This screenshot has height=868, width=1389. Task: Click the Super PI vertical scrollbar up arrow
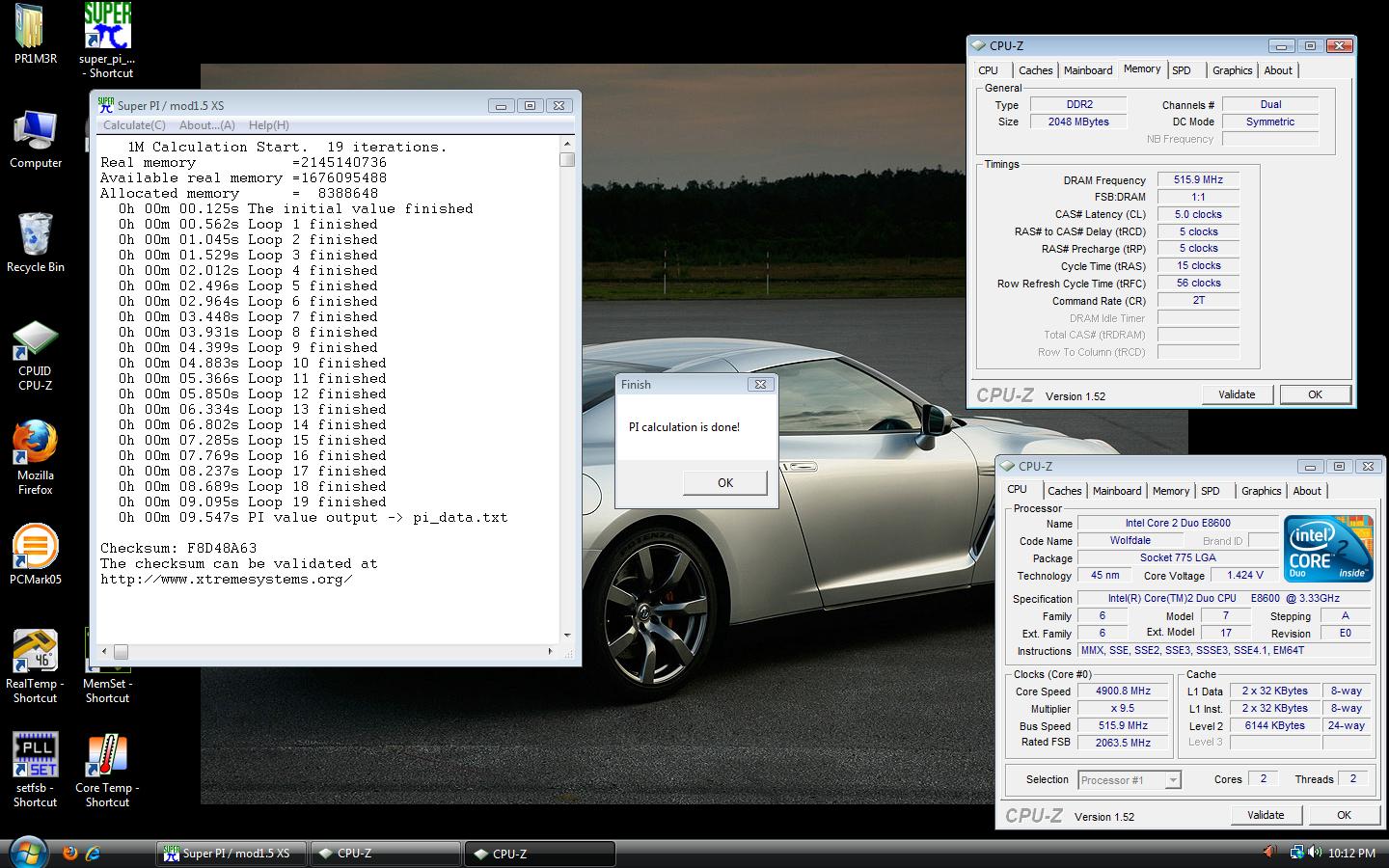[567, 145]
